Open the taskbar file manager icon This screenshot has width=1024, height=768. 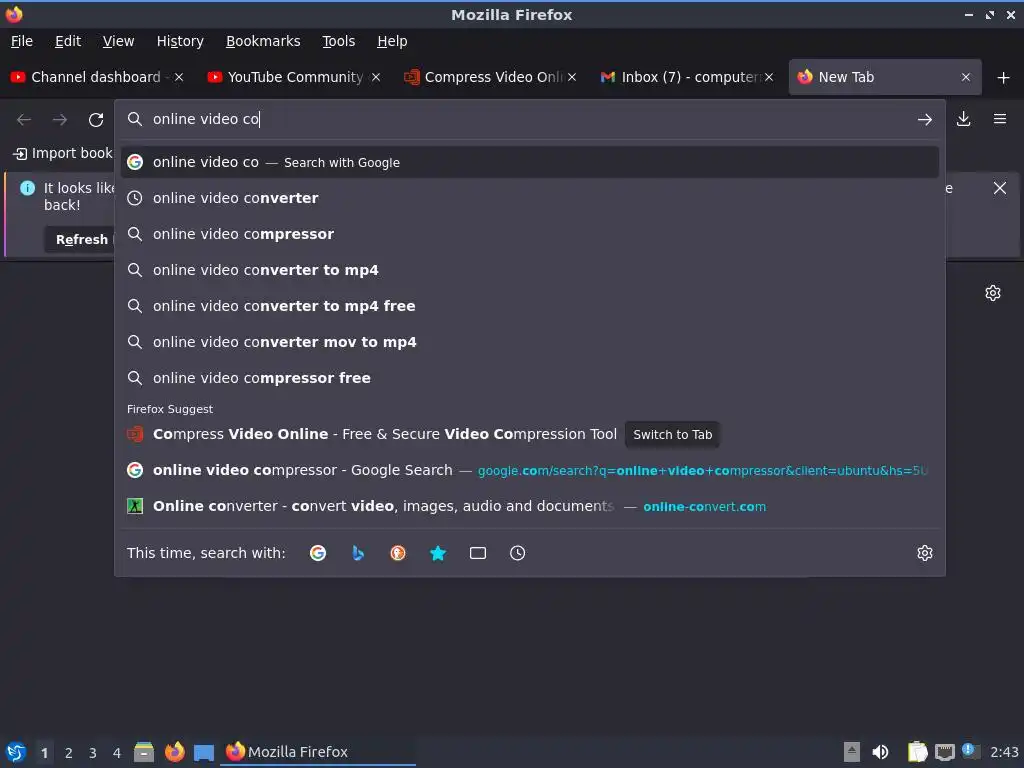pos(144,752)
